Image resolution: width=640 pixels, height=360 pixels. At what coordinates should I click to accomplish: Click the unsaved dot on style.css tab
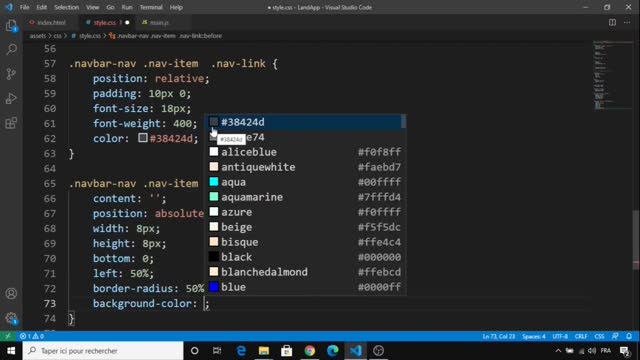pyautogui.click(x=127, y=22)
